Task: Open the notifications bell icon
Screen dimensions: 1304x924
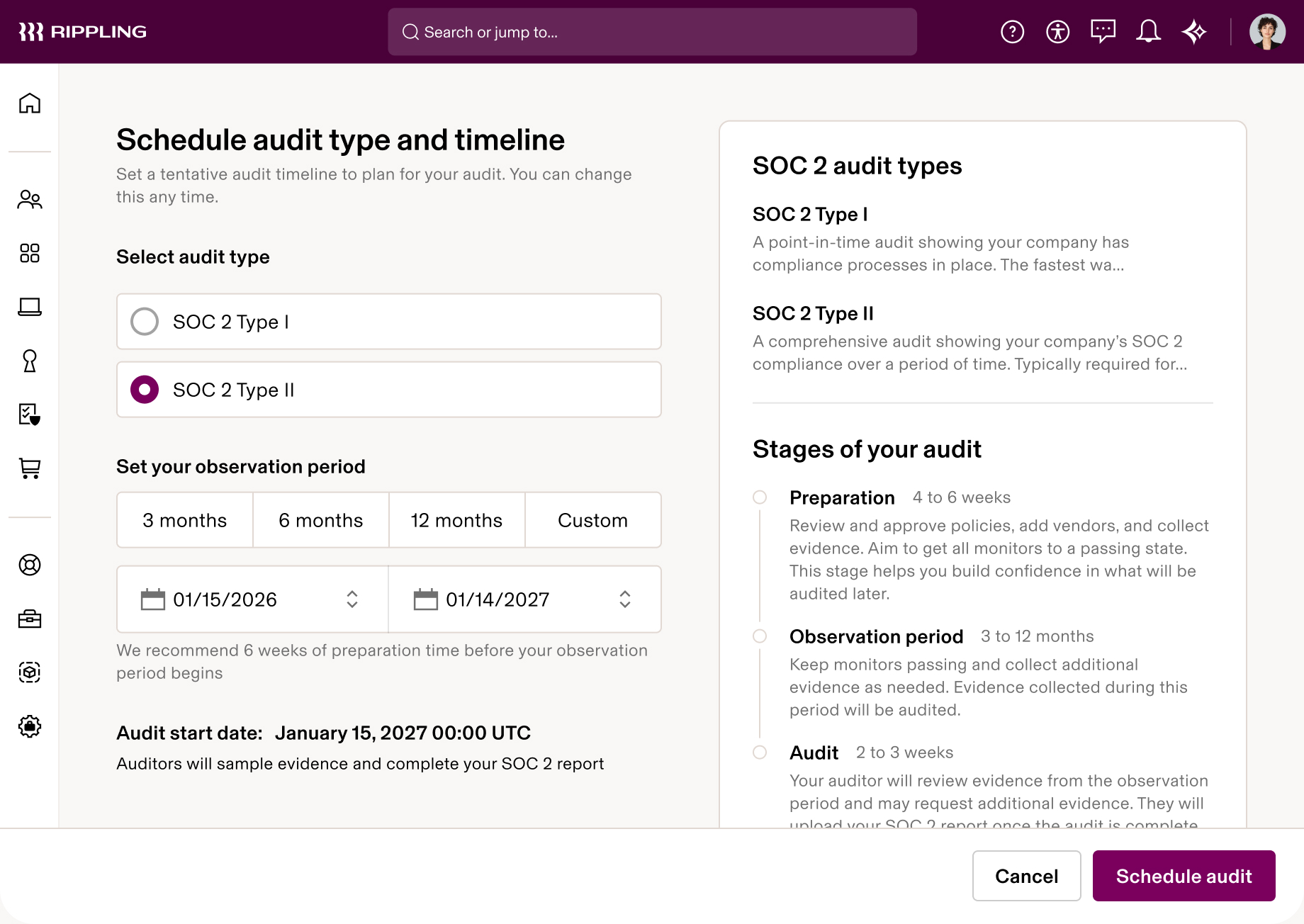Action: coord(1149,31)
